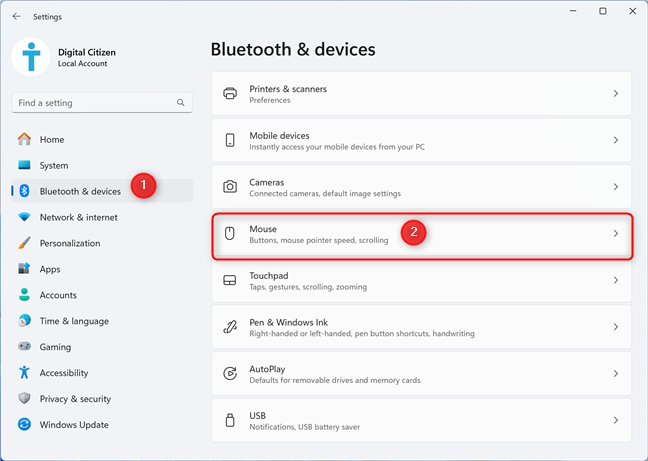Expand Printers & scanners chevron
The height and width of the screenshot is (461, 648).
(x=616, y=93)
